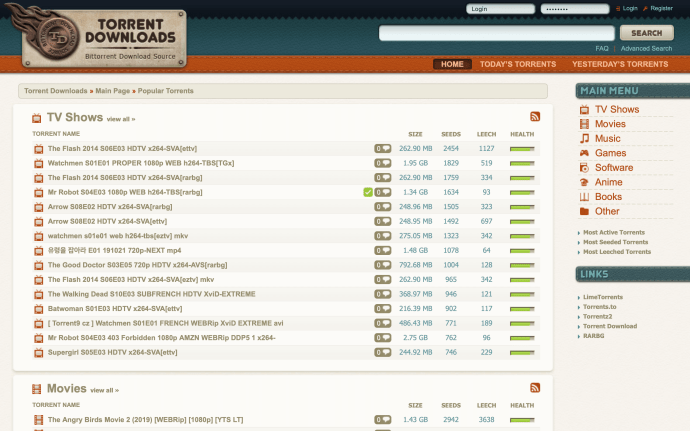The width and height of the screenshot is (690, 431).
Task: Open the Games category in Main Menu
Action: click(610, 153)
